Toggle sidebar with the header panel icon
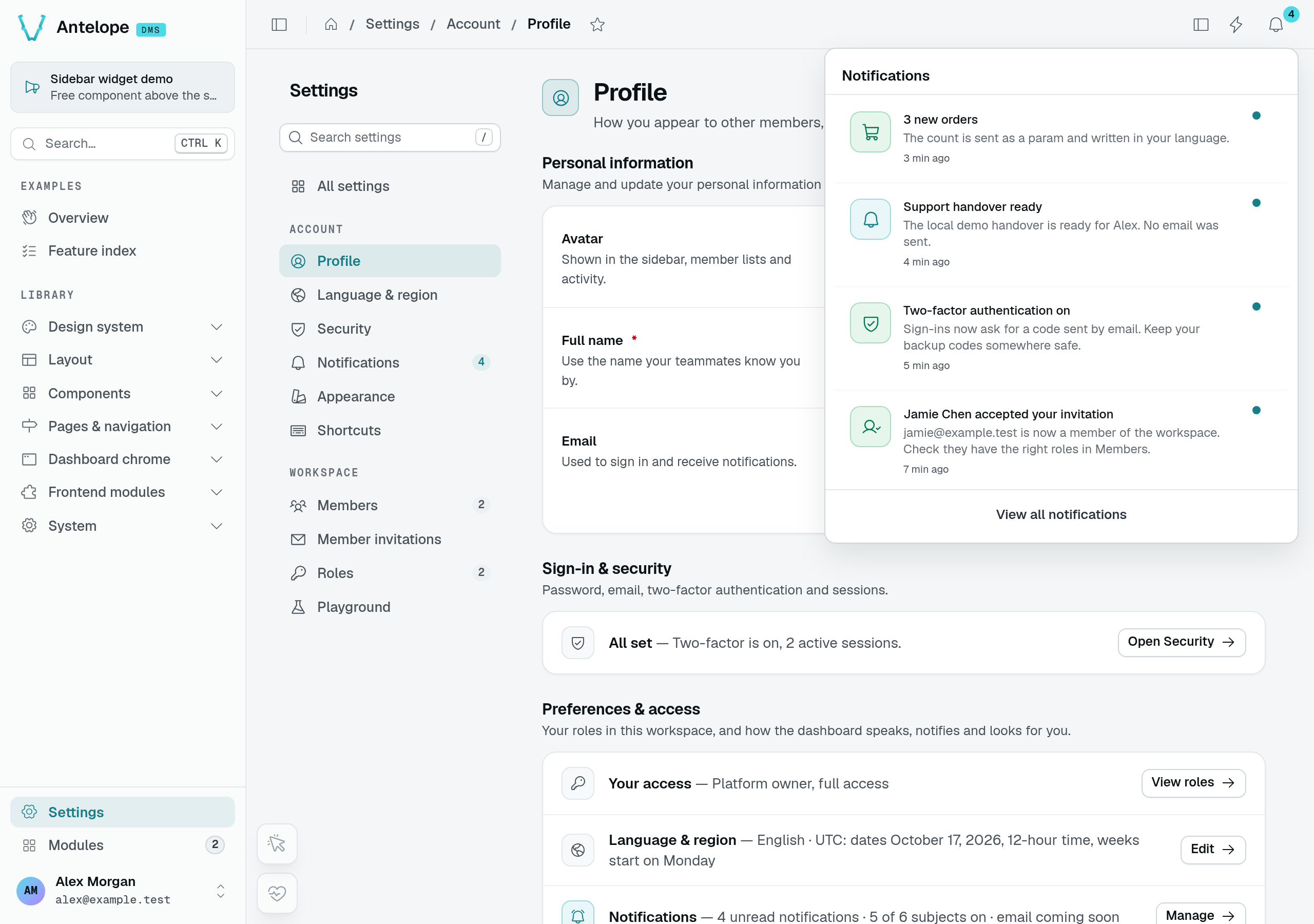1314x924 pixels. [x=279, y=25]
